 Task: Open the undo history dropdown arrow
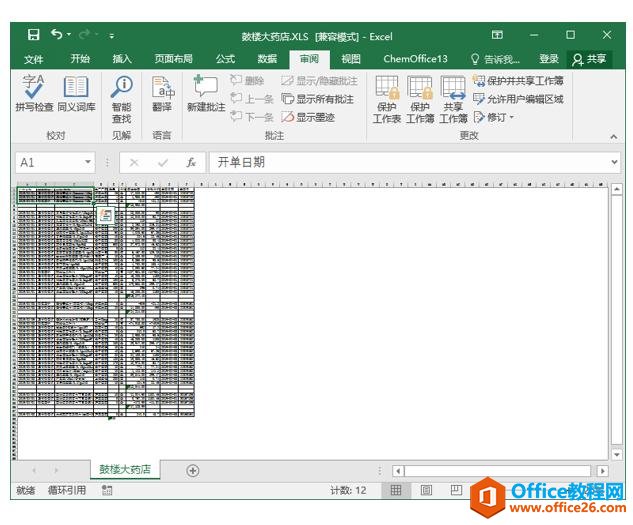pos(69,35)
